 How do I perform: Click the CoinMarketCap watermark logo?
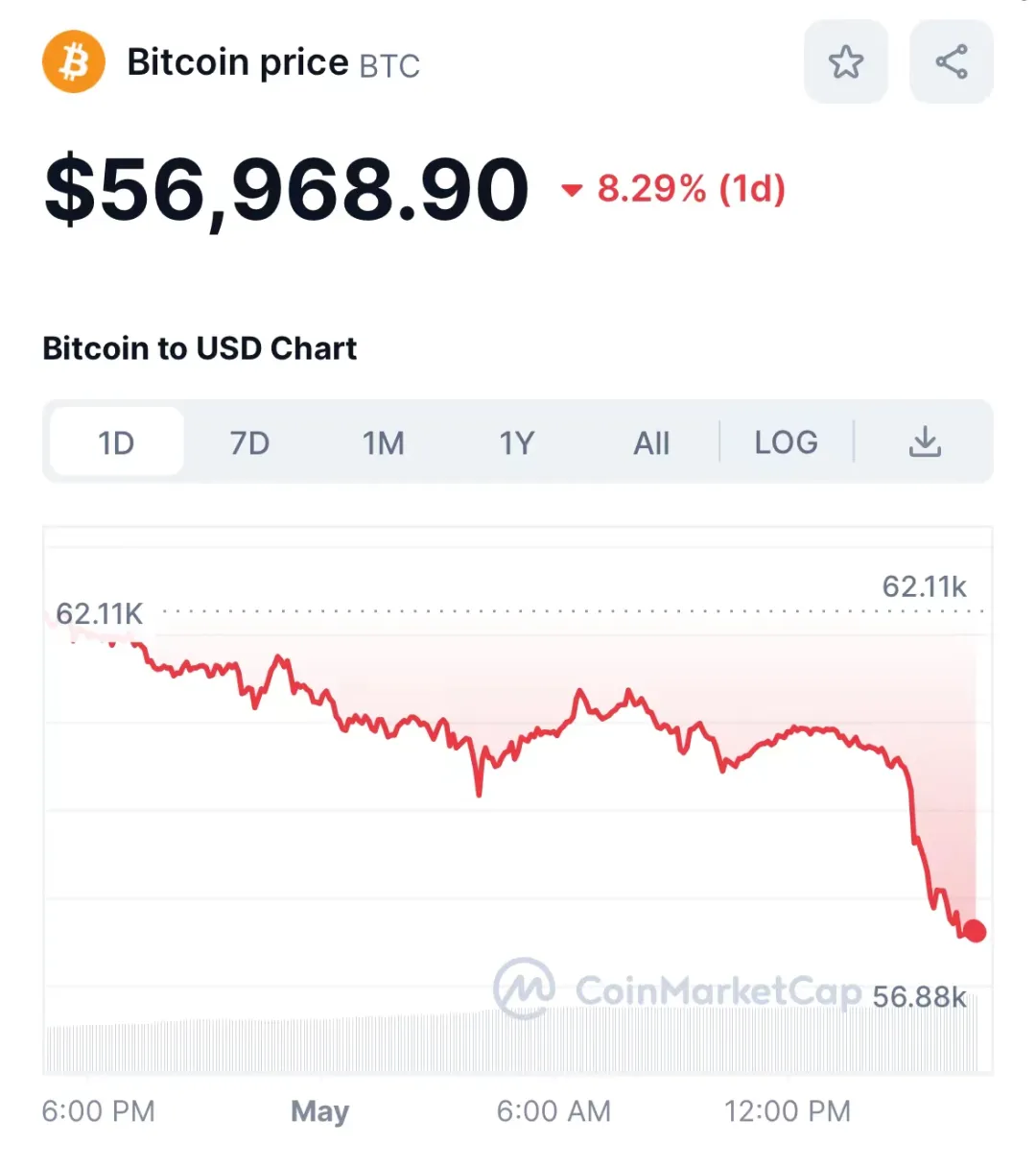525,988
